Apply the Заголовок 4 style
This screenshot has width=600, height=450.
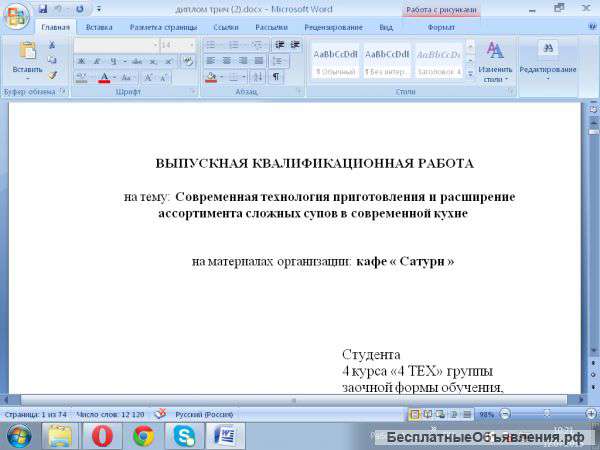(439, 61)
